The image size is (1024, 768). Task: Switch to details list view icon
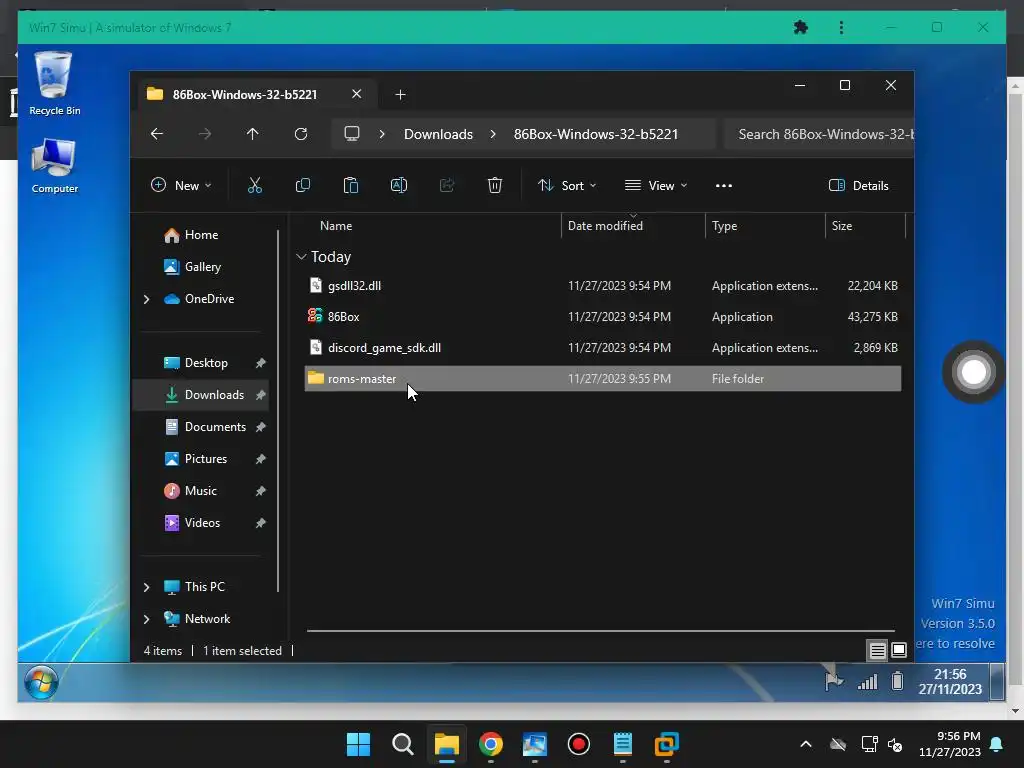click(877, 650)
